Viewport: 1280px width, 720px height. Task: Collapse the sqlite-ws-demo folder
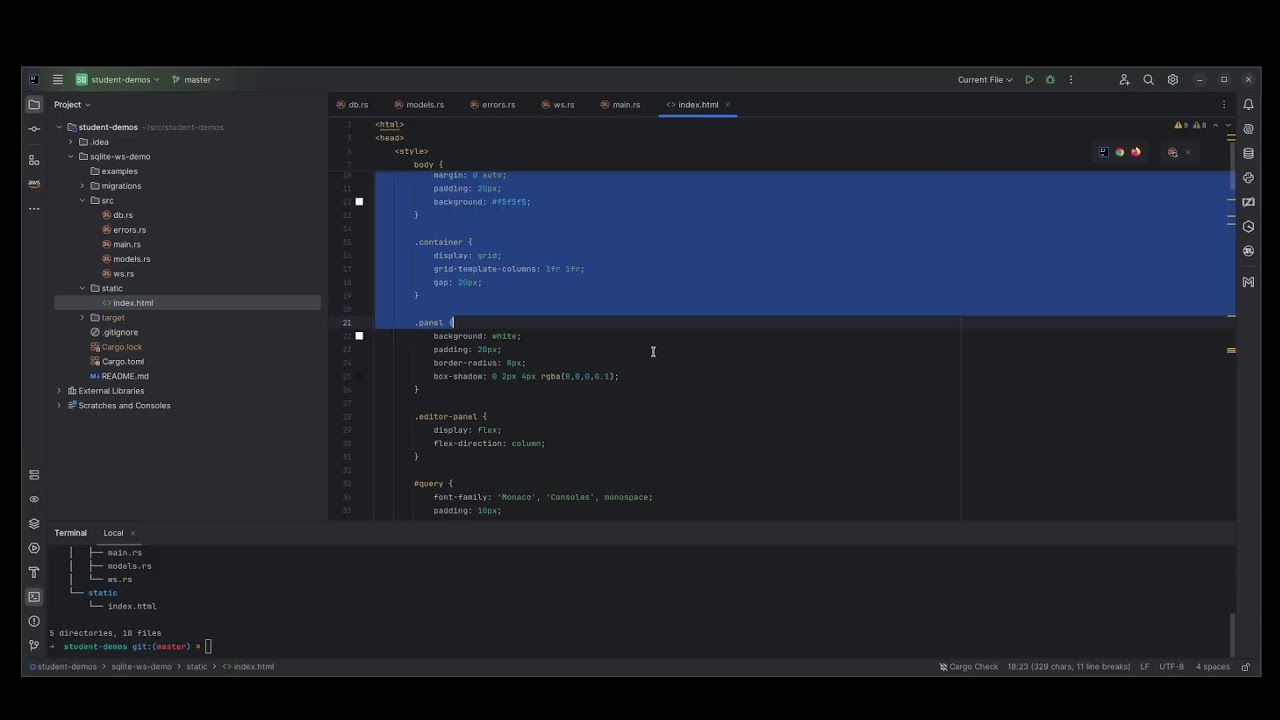pos(71,157)
